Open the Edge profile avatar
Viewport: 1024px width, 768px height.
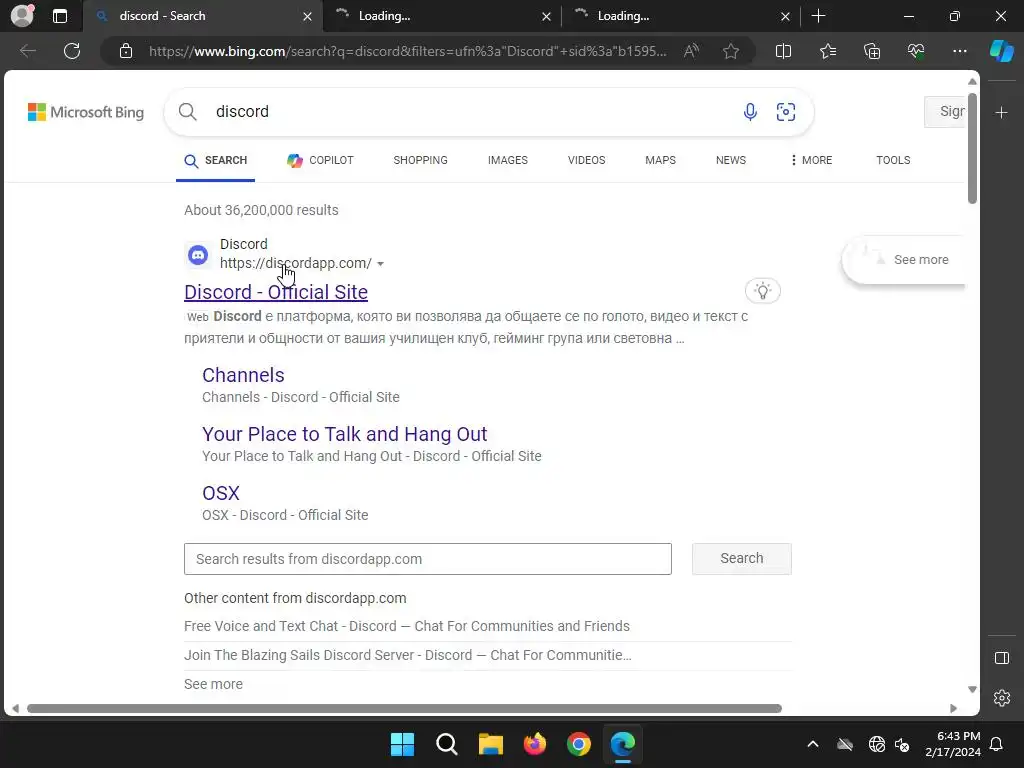click(22, 15)
